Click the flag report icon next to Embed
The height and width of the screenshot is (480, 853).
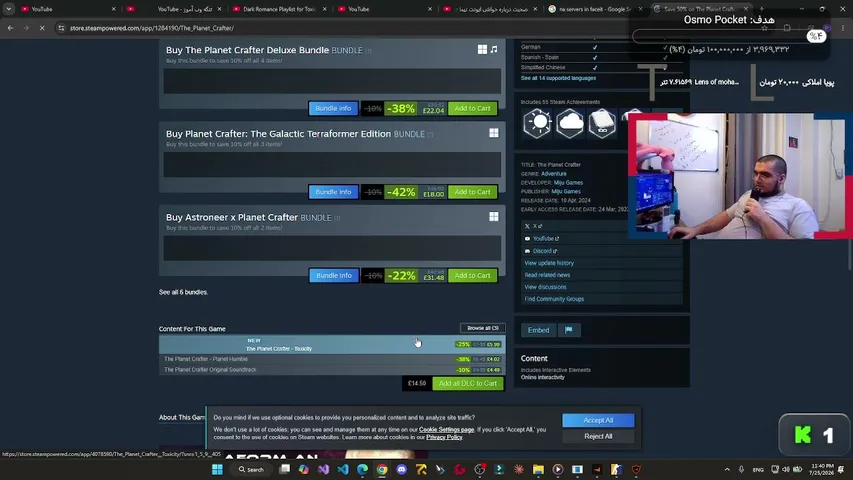point(568,330)
